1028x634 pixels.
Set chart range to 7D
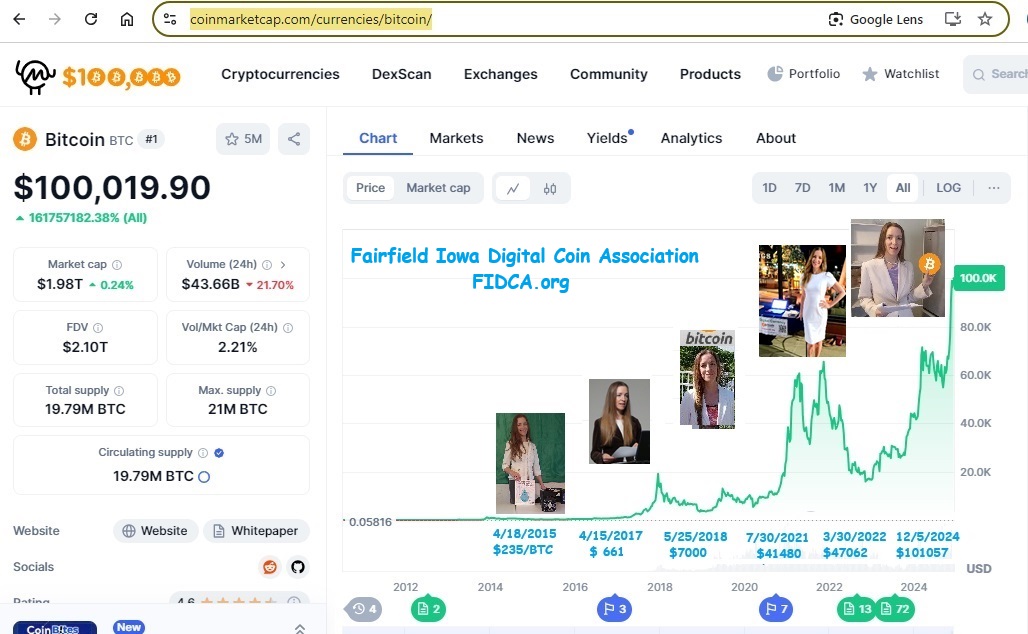tap(802, 188)
